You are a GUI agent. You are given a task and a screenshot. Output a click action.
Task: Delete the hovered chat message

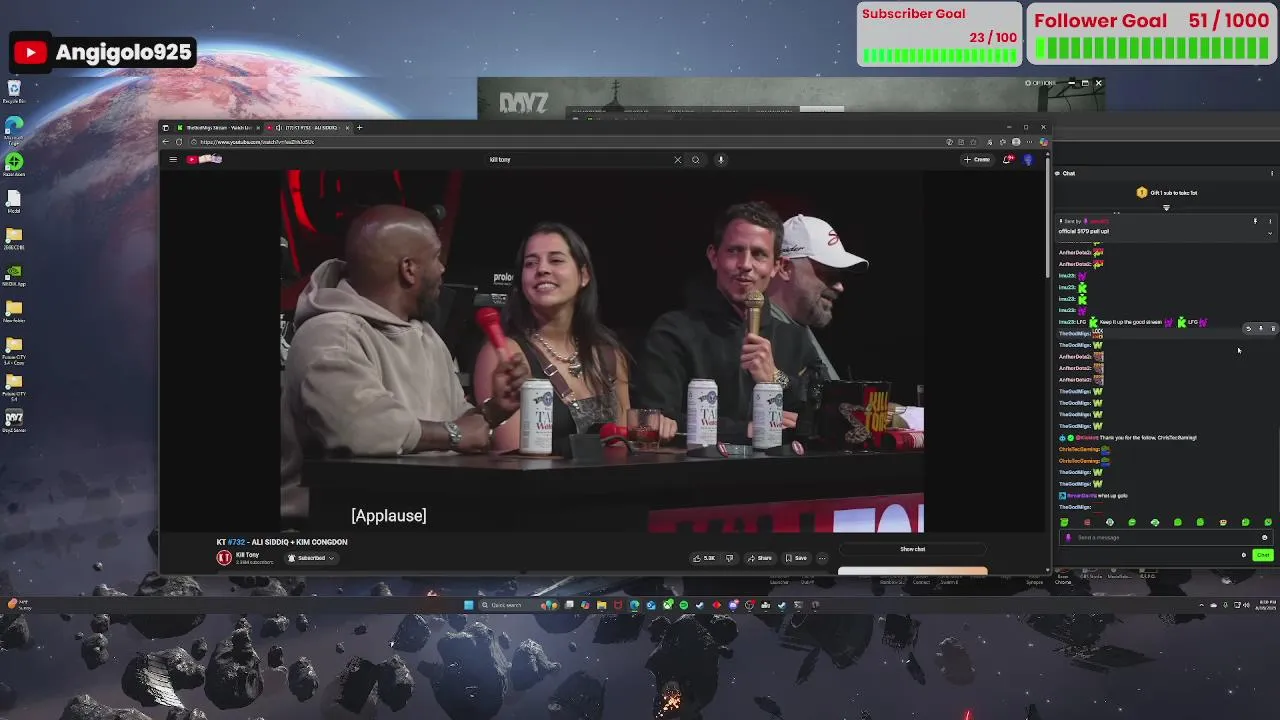point(1272,328)
